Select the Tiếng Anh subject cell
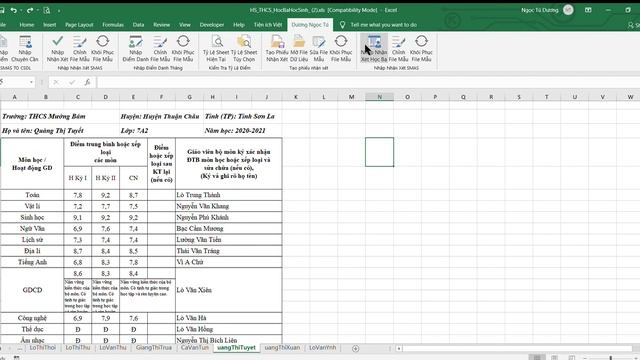The image size is (640, 360). click(32, 262)
